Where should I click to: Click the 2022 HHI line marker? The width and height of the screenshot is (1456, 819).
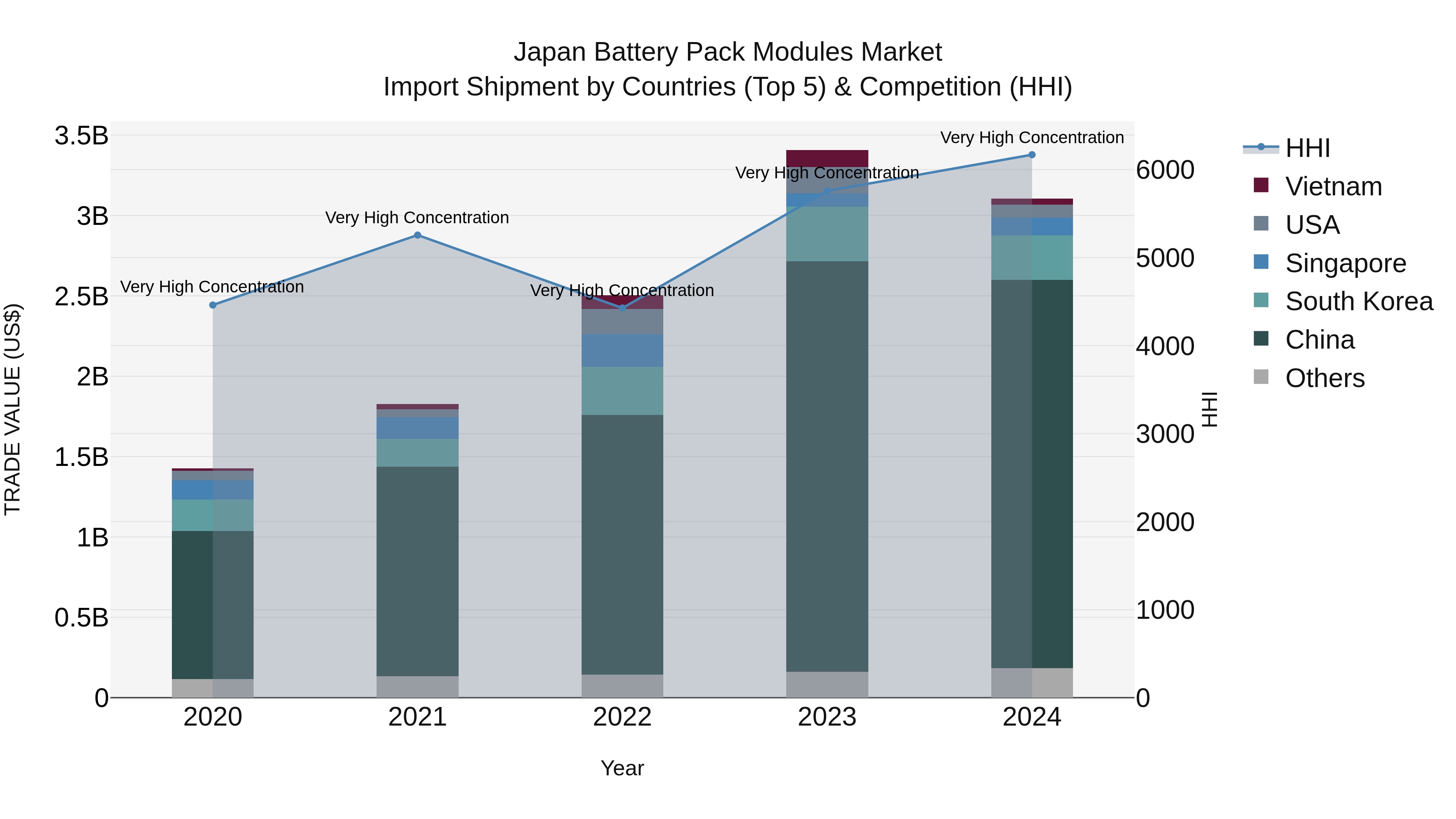click(622, 308)
